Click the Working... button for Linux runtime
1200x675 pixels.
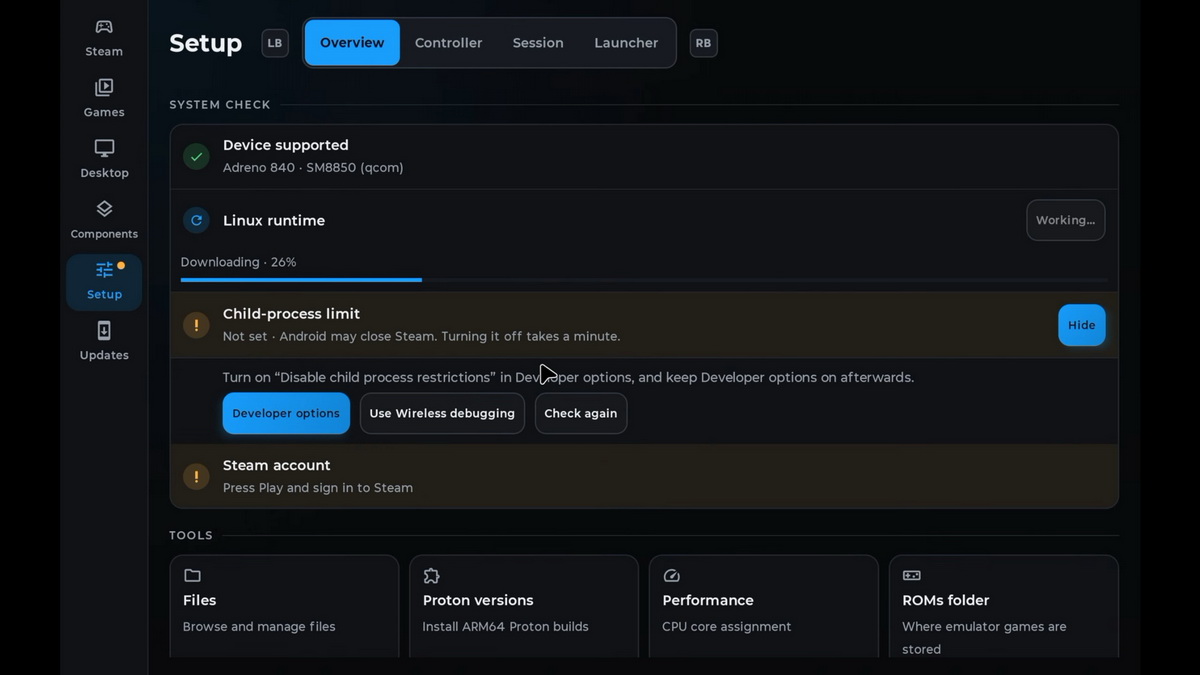coord(1065,220)
